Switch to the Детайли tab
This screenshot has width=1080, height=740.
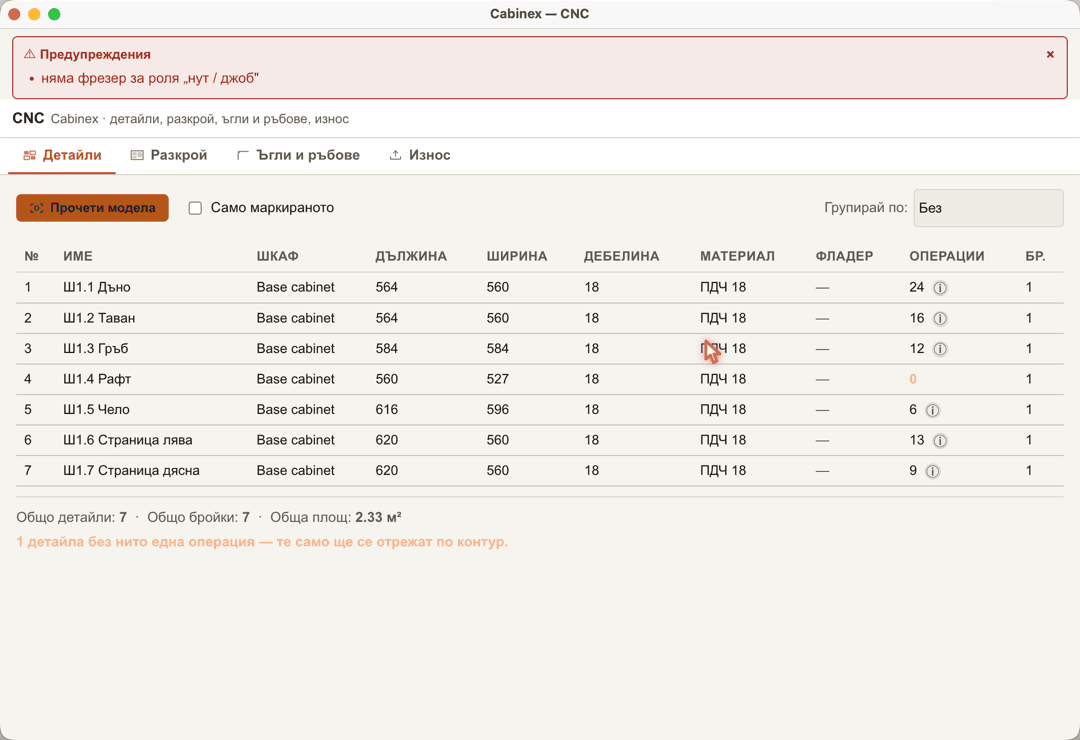[62, 156]
